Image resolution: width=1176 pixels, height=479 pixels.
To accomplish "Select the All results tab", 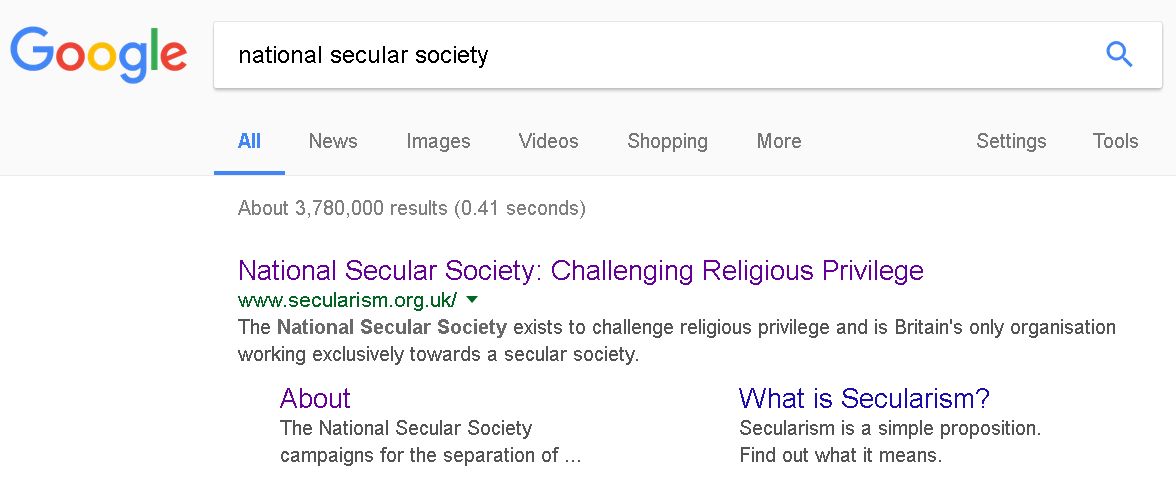I will 249,141.
